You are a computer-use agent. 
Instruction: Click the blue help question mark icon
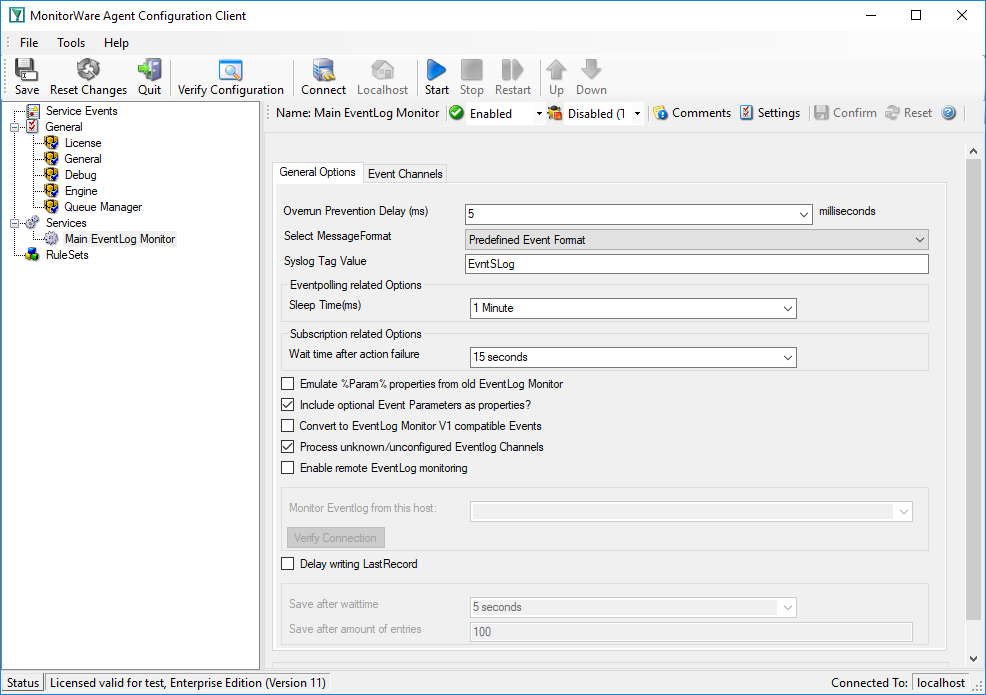[948, 113]
